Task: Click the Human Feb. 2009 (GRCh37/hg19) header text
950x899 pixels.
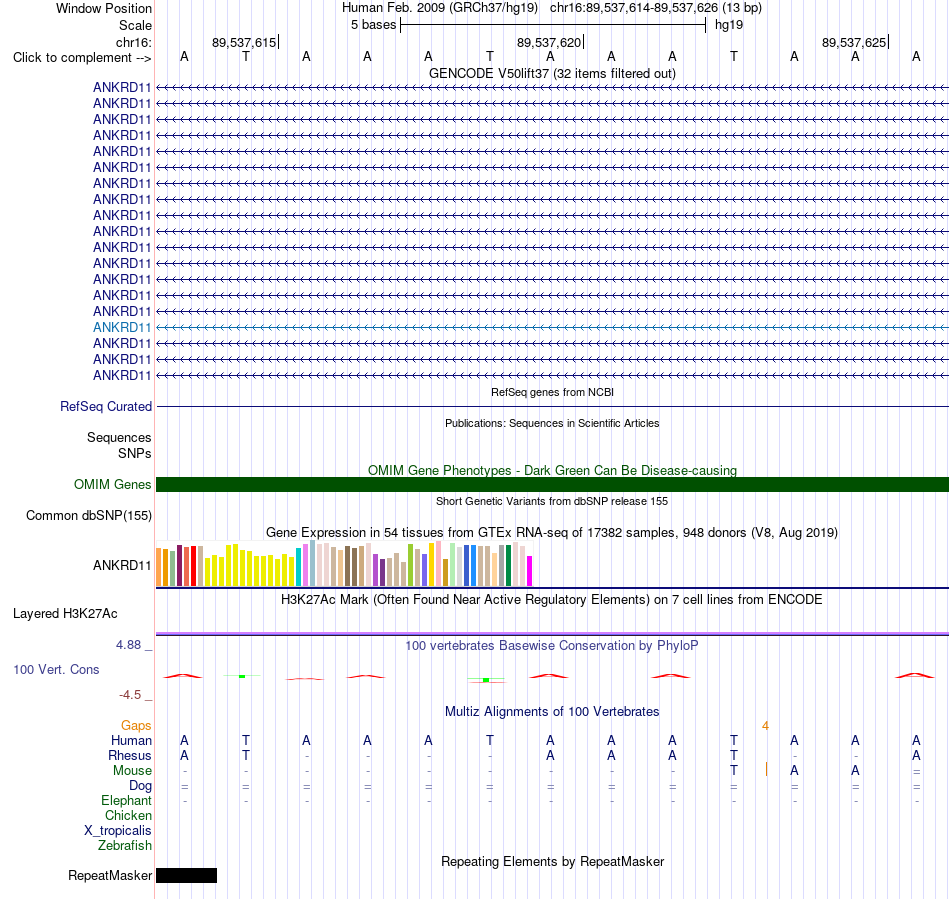Action: (x=440, y=8)
